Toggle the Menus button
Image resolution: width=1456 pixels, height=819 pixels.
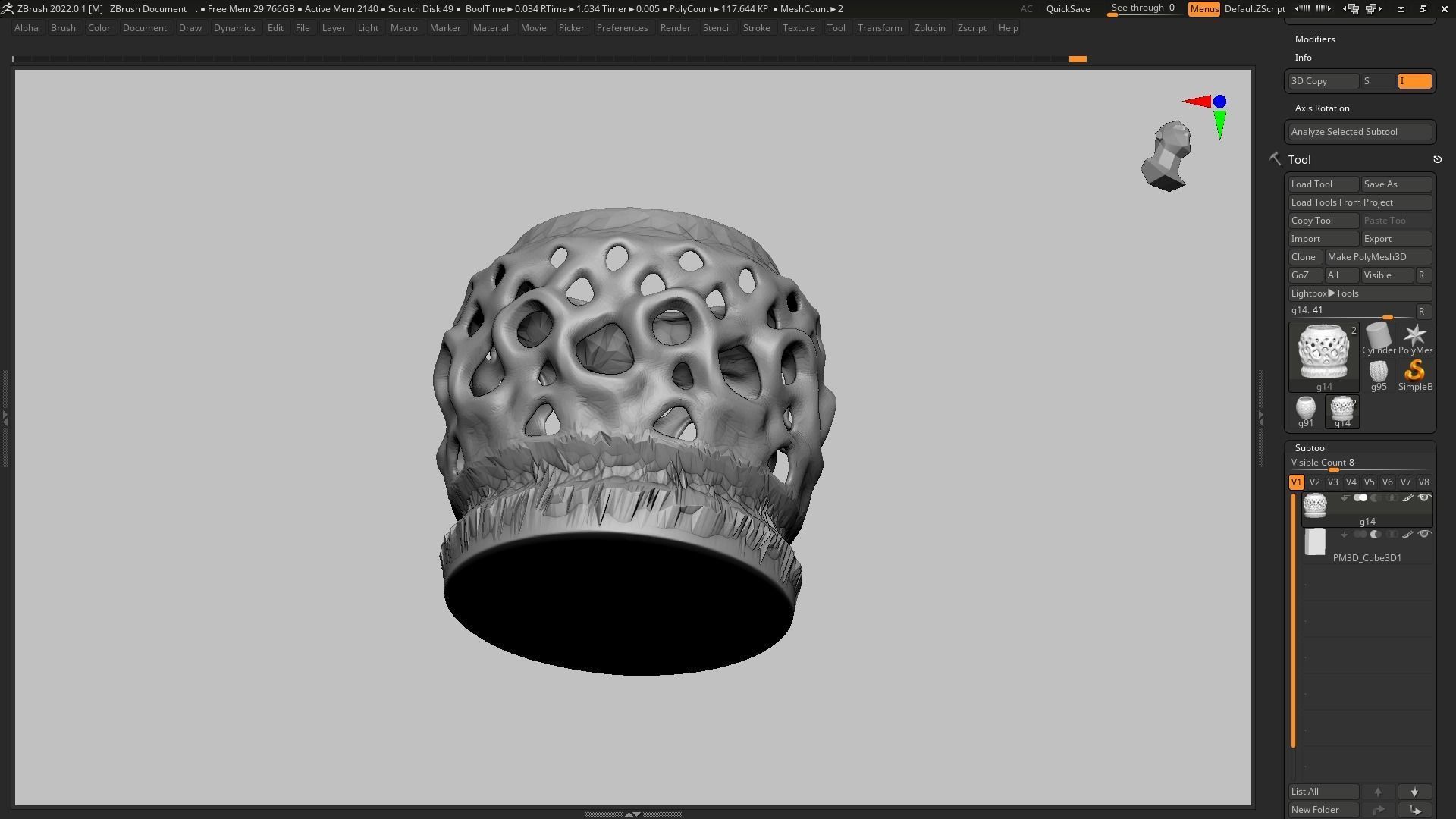(x=1204, y=9)
